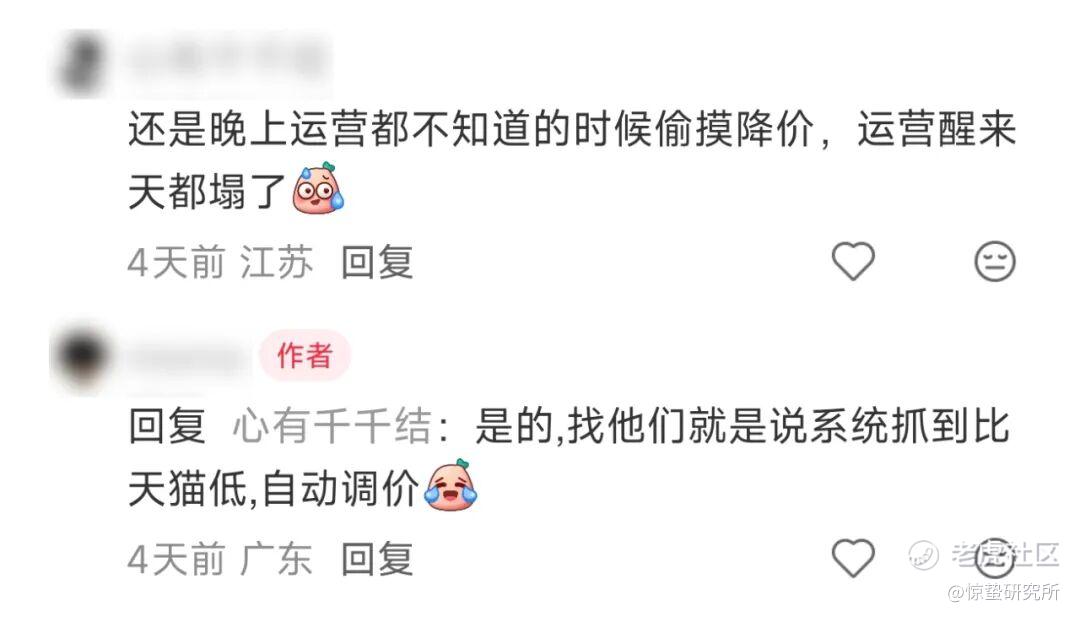Tap the laughing-crying emoji after 自动调价
Screen dimensions: 1080x617
point(451,485)
